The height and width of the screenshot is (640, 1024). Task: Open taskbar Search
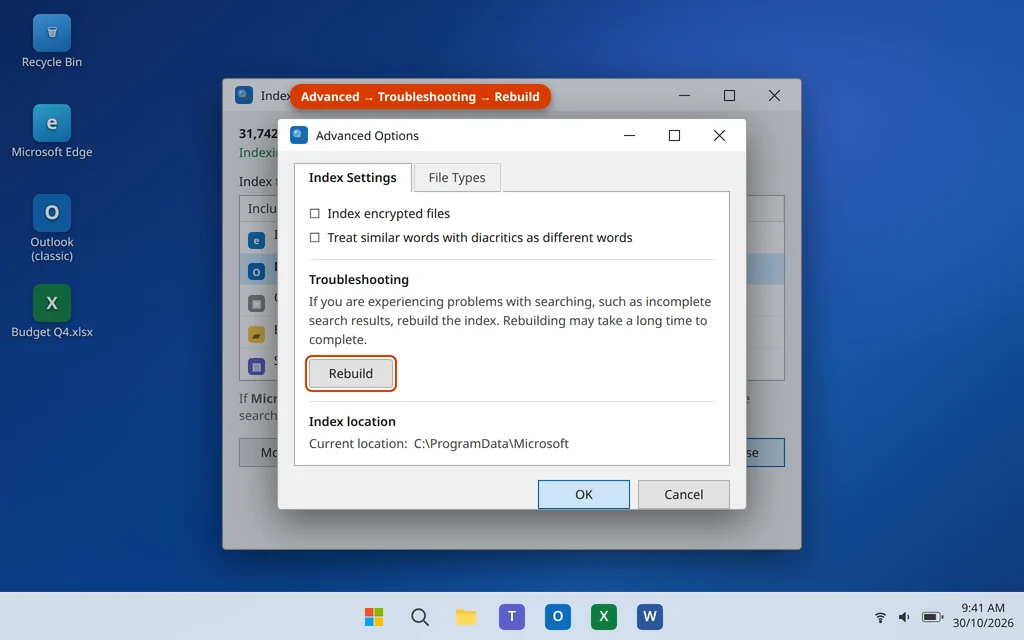pos(420,616)
